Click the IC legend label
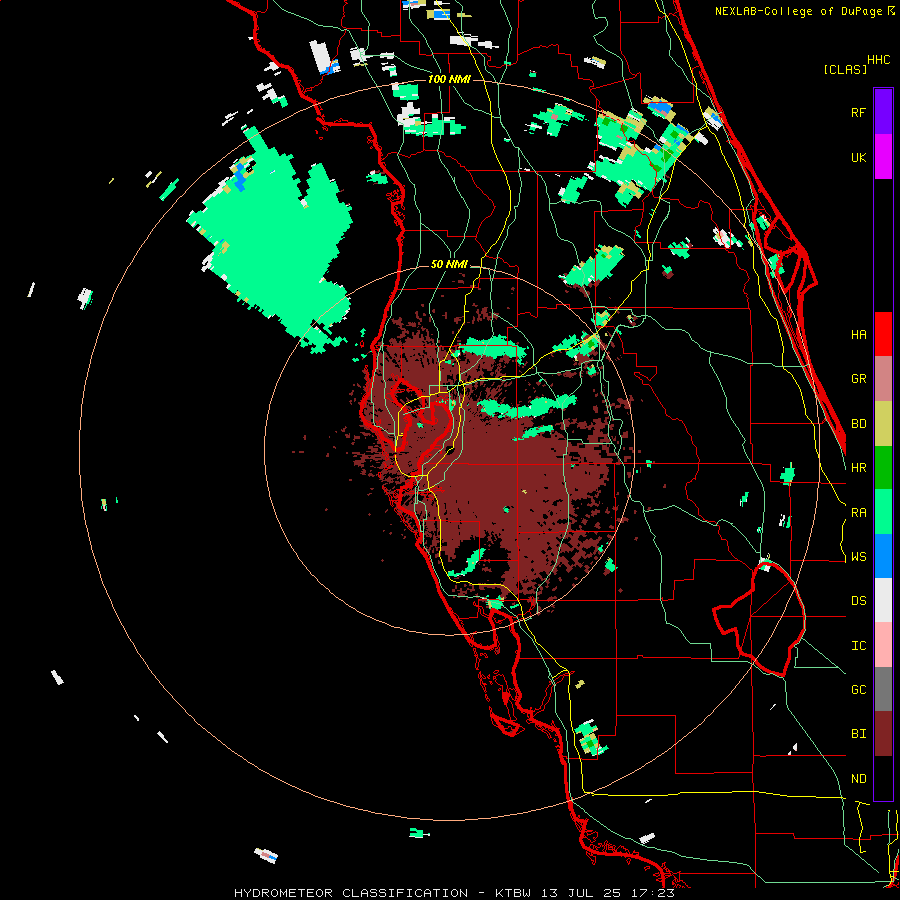The image size is (900, 900). point(858,646)
